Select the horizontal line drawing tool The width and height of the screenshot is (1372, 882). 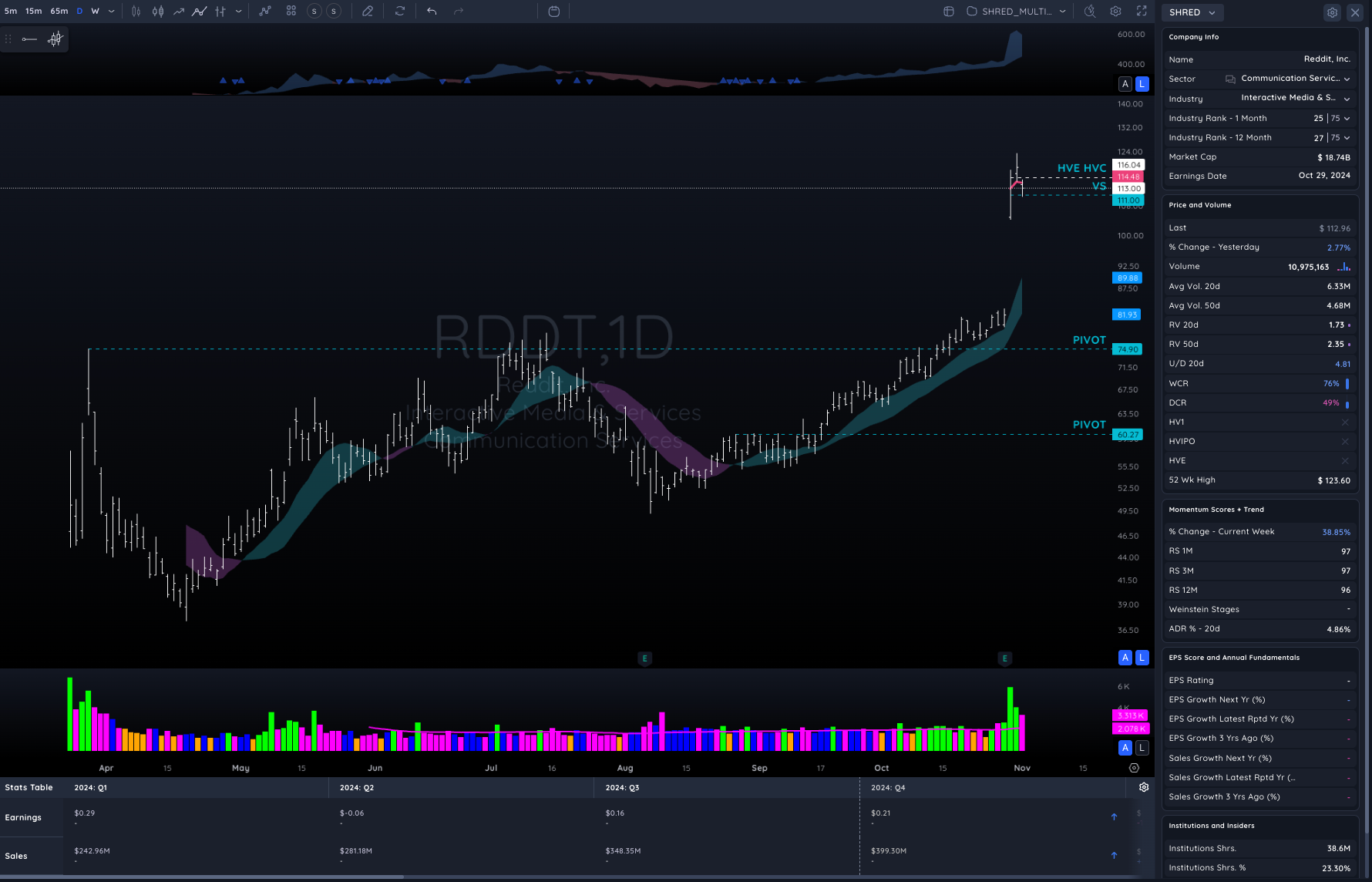pyautogui.click(x=29, y=39)
